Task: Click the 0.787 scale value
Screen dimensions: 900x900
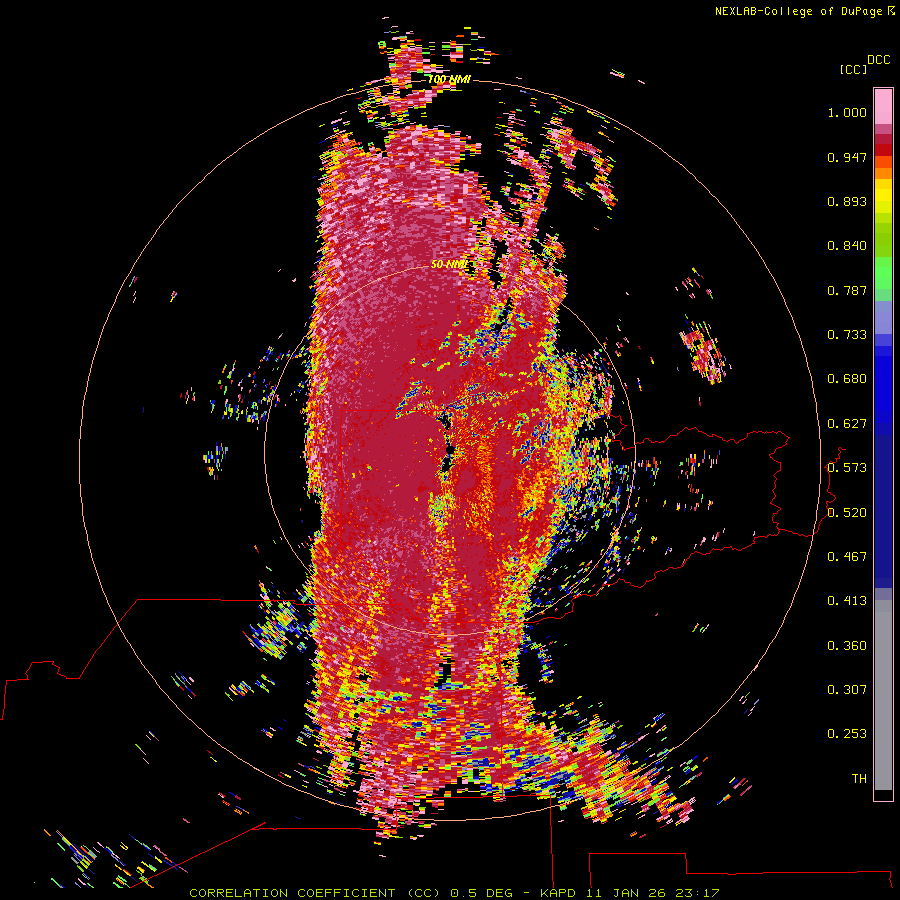Action: 847,290
